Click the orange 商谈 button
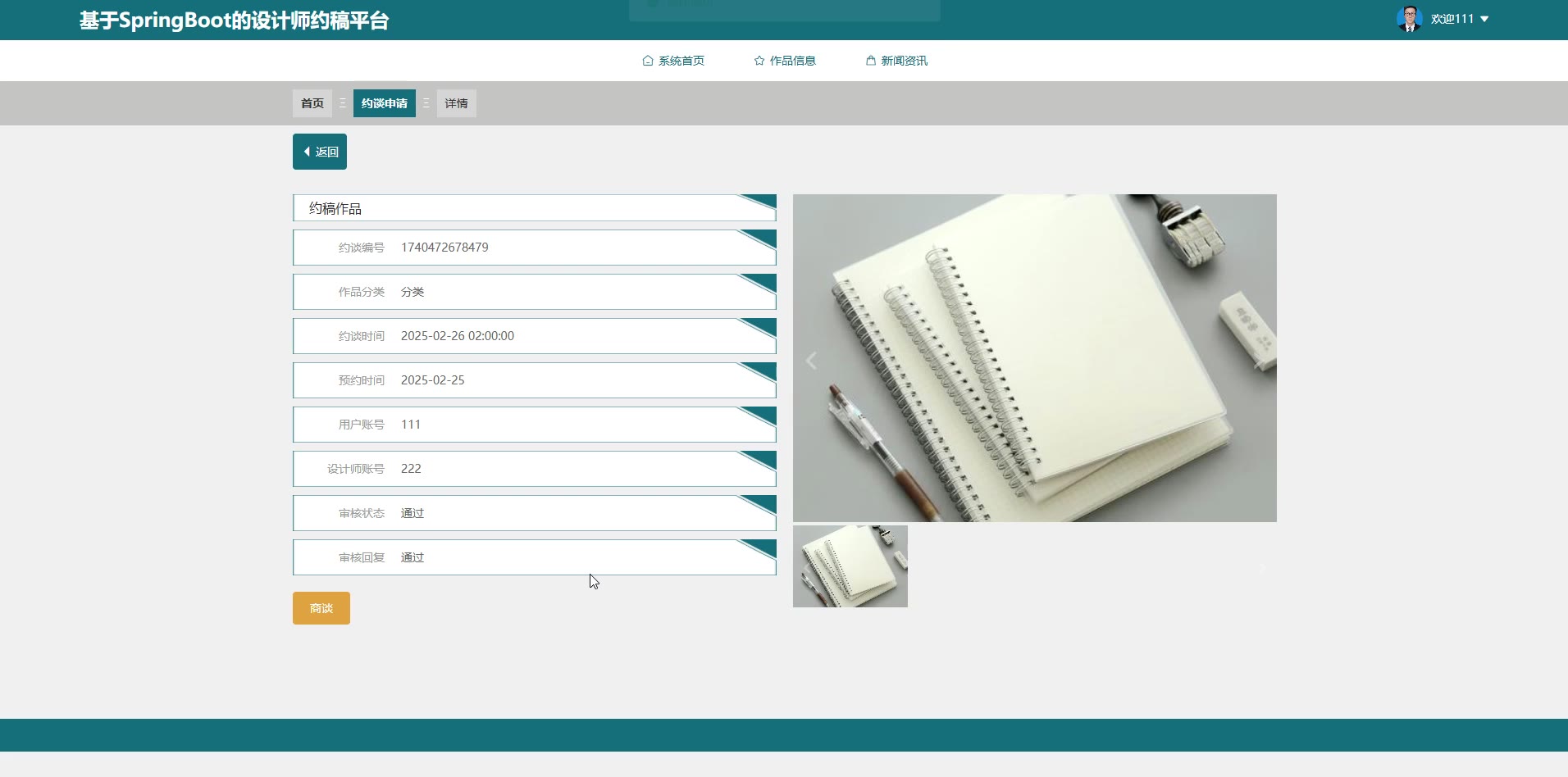 (x=321, y=608)
